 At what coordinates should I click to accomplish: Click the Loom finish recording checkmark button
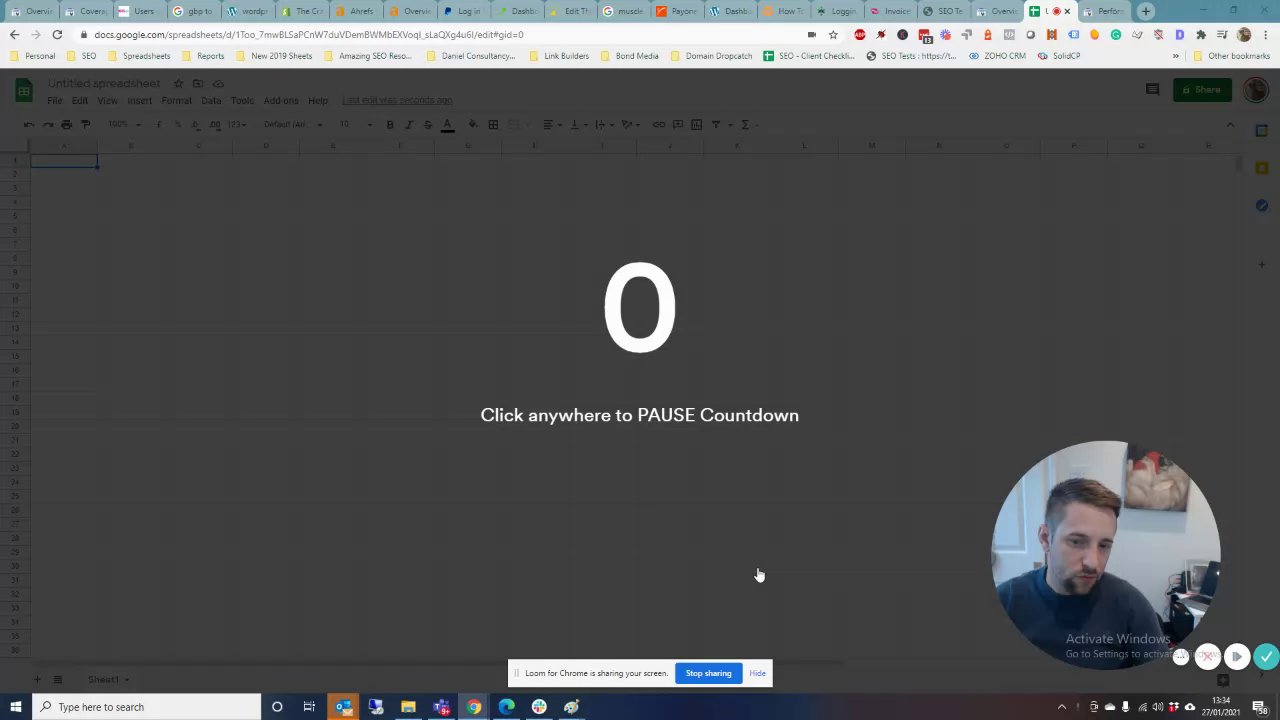coord(1266,656)
